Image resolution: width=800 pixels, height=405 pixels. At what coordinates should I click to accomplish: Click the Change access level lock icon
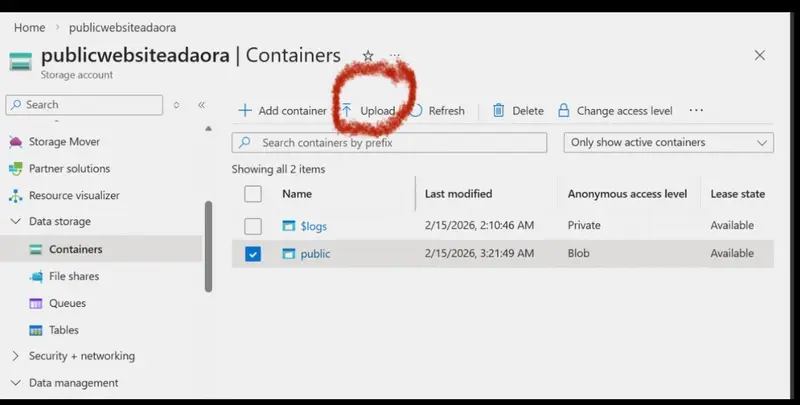563,111
